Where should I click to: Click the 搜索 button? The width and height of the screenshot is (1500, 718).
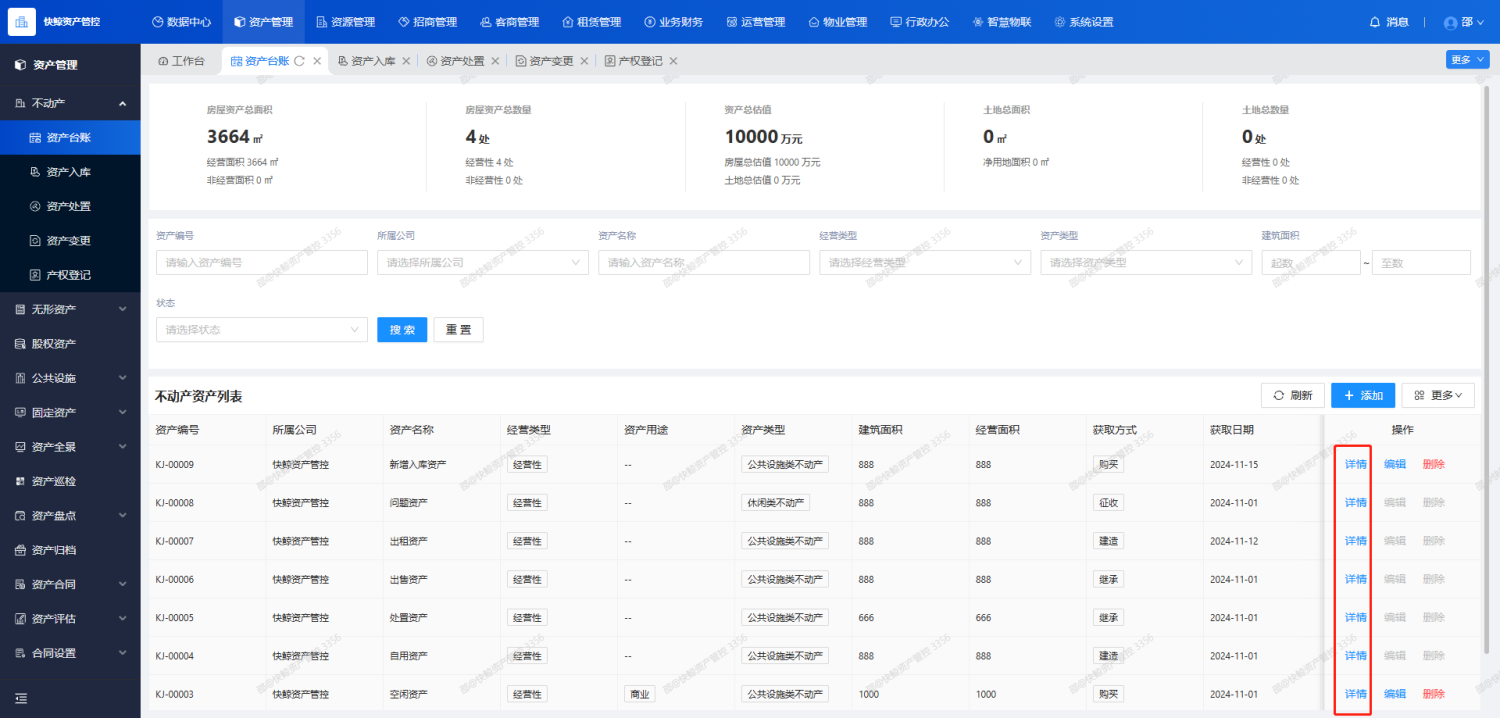point(402,329)
